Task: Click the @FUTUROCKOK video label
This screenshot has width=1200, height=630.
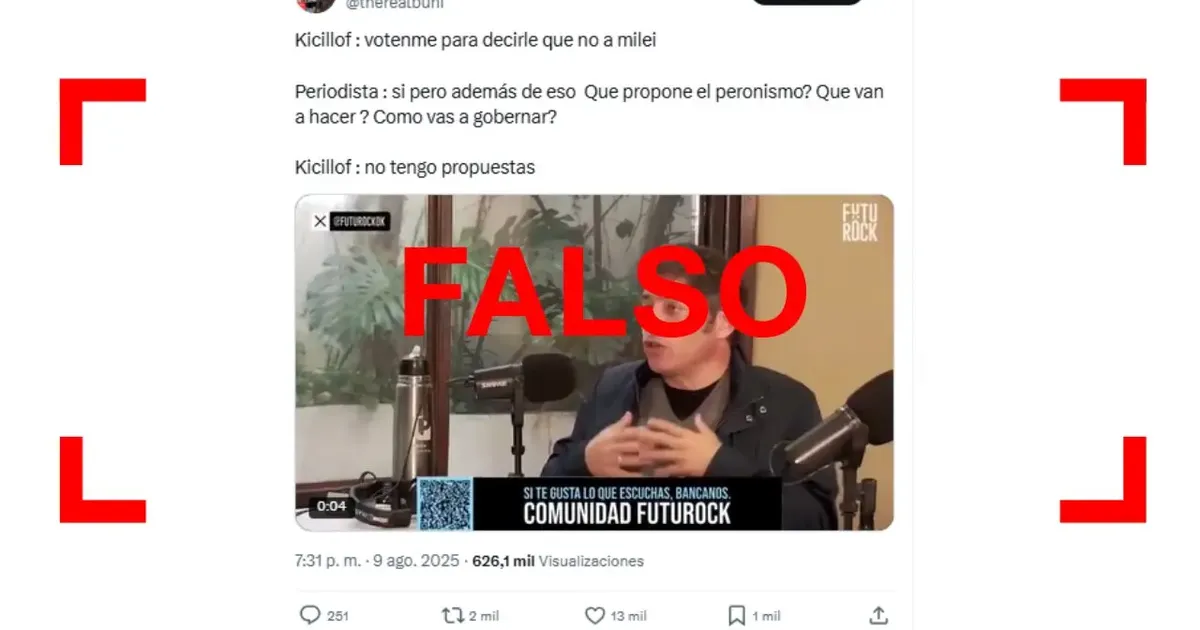Action: 359,222
